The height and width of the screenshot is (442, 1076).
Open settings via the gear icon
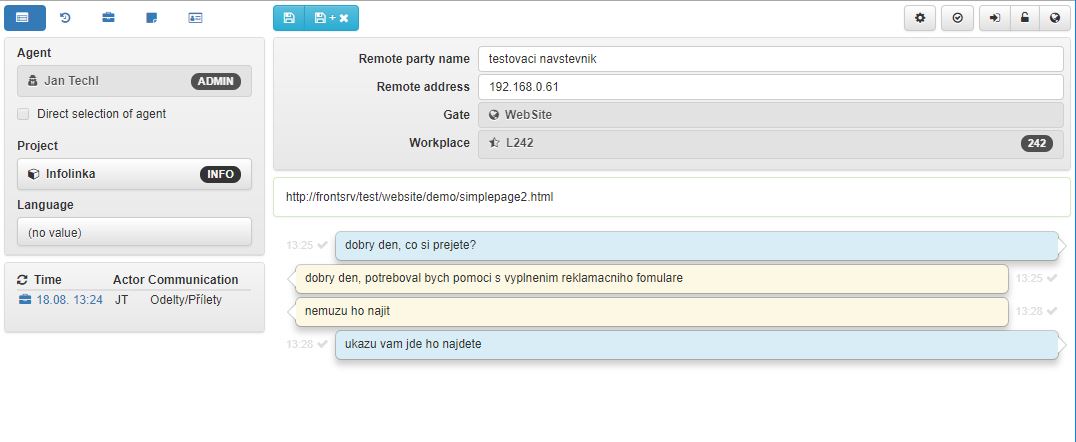[920, 19]
